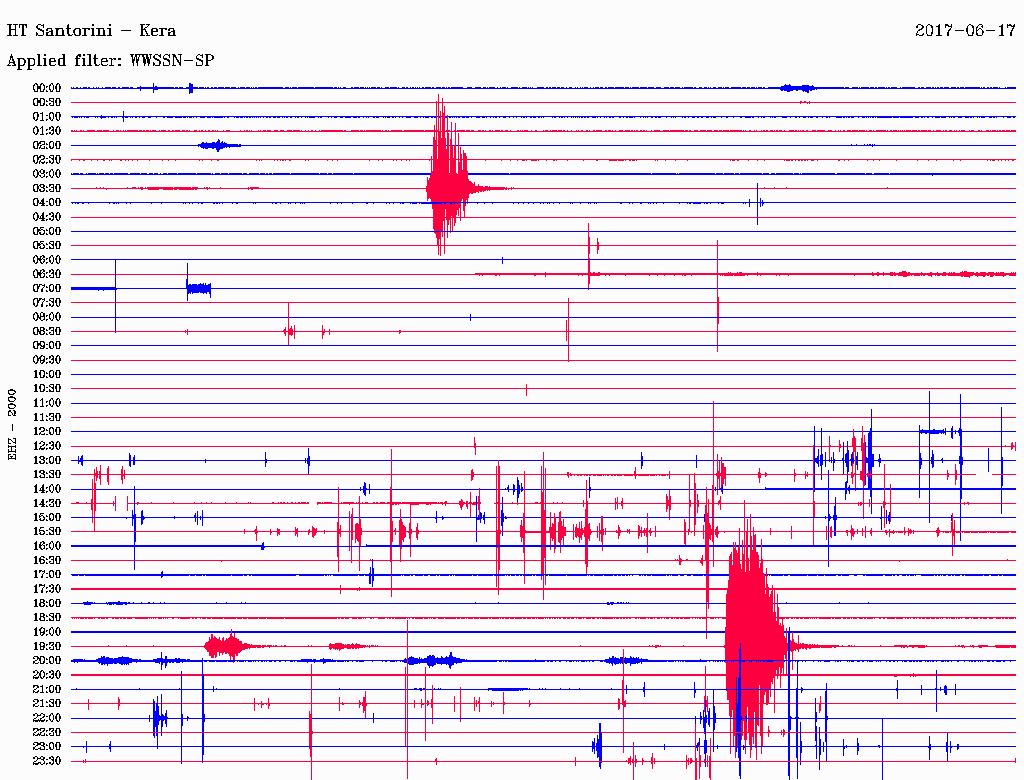The image size is (1024, 780).
Task: Click the 21:30 time label
Action: (x=47, y=704)
